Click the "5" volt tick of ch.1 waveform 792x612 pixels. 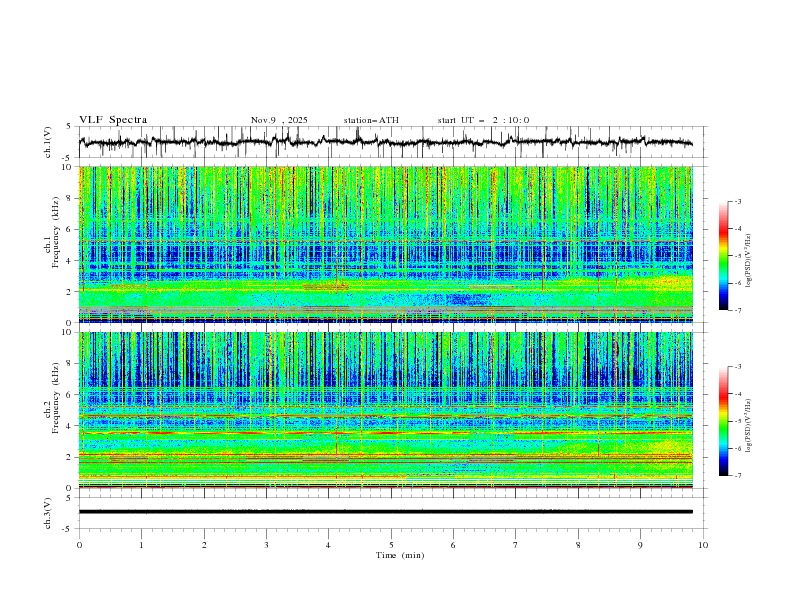pos(70,127)
